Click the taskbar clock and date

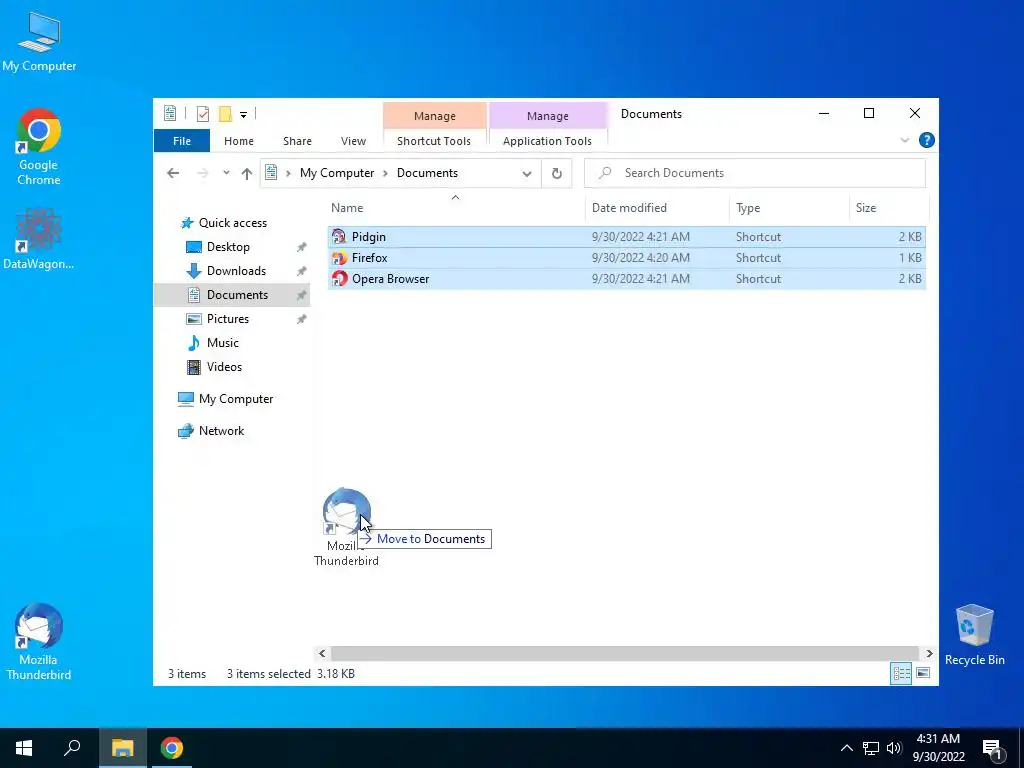pos(938,748)
